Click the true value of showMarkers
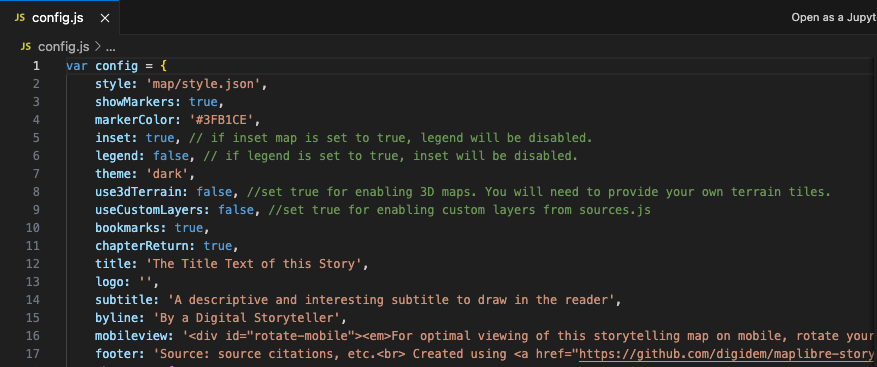 tap(204, 102)
